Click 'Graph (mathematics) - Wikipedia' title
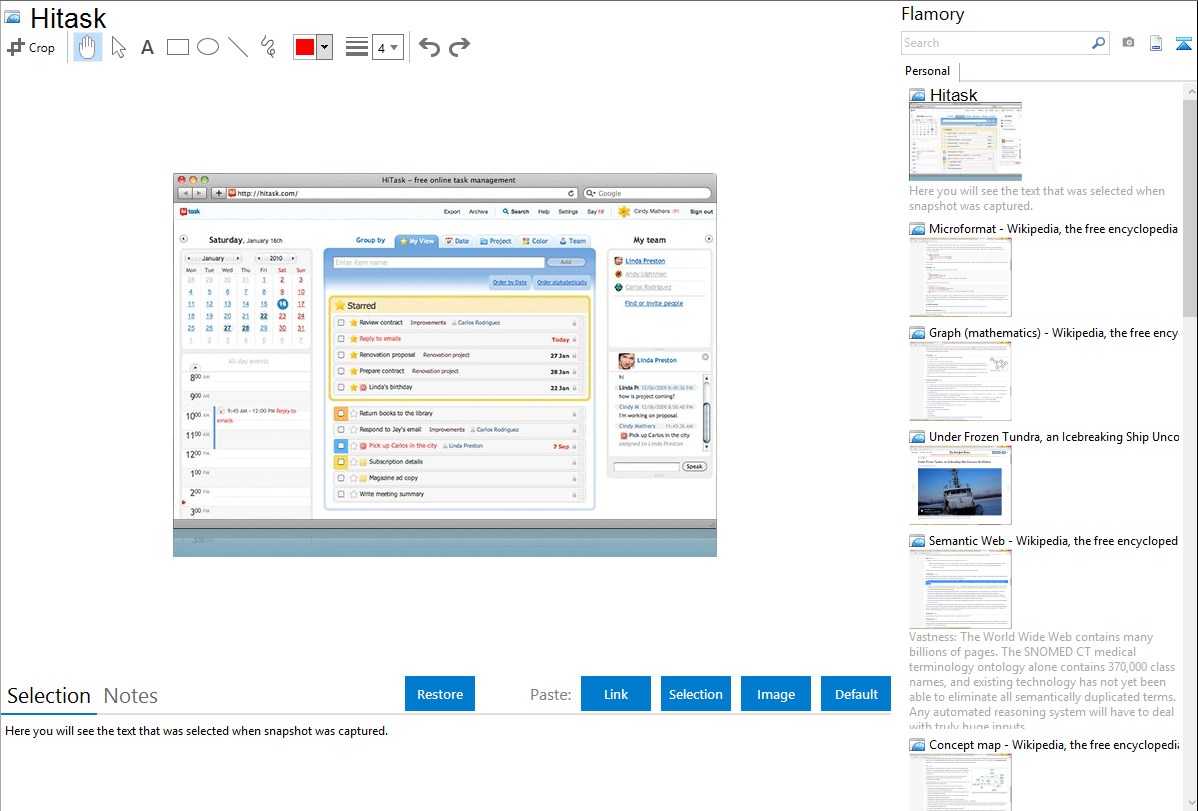The image size is (1198, 811). tap(1054, 333)
